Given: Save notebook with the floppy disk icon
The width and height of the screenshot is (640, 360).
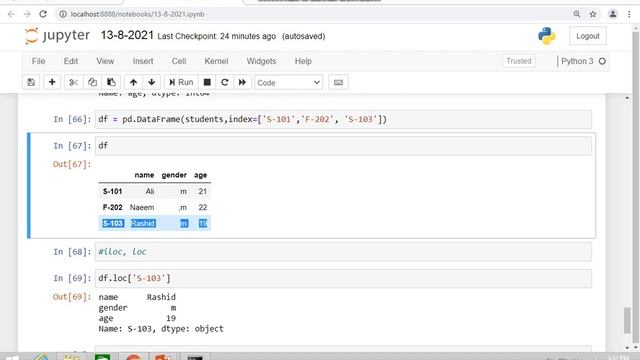Looking at the screenshot, I should (x=31, y=82).
